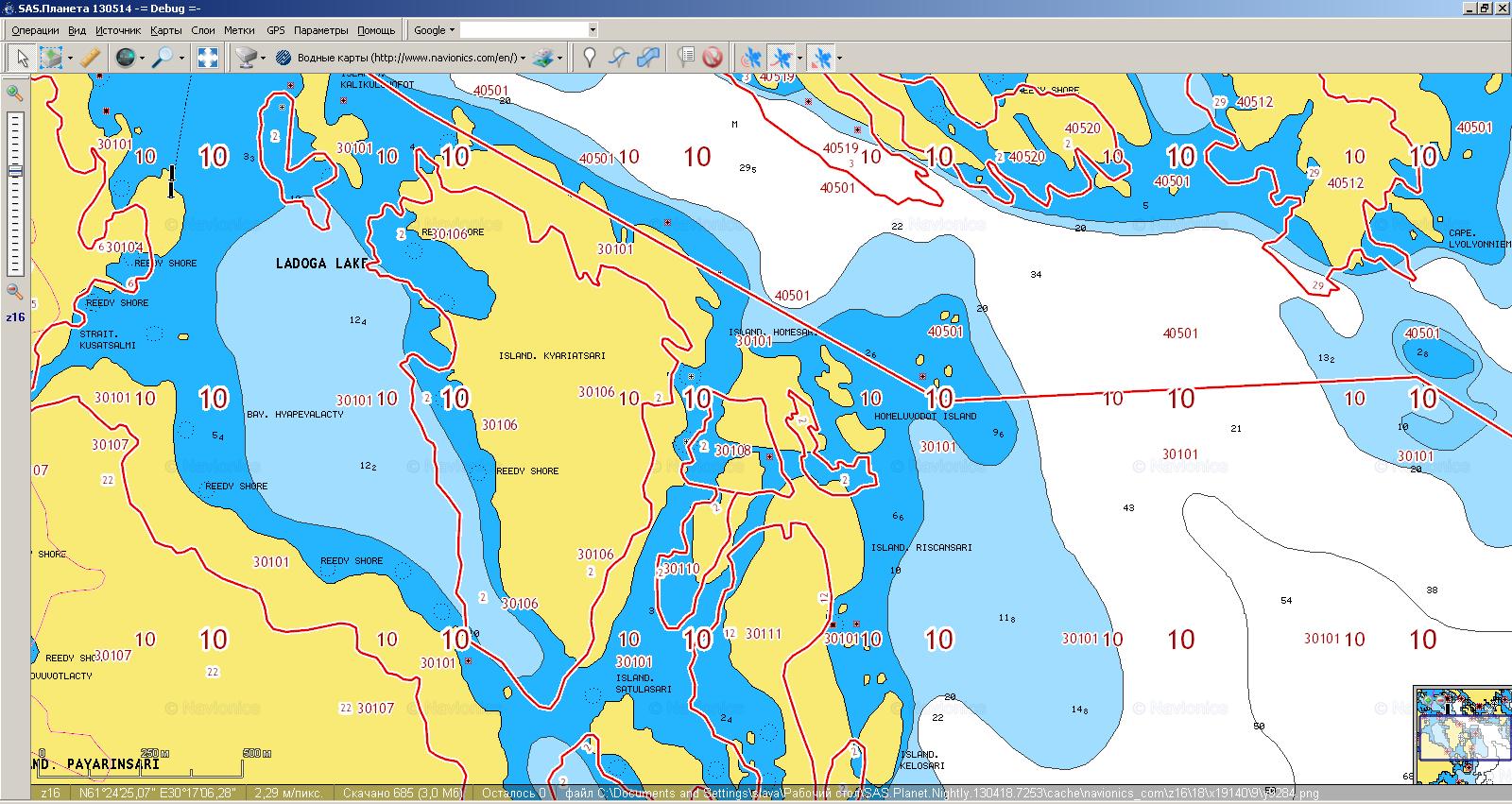Viewport: 1512px width, 804px height.
Task: Expand the selection tool dropdown arrow
Action: pyautogui.click(x=70, y=59)
